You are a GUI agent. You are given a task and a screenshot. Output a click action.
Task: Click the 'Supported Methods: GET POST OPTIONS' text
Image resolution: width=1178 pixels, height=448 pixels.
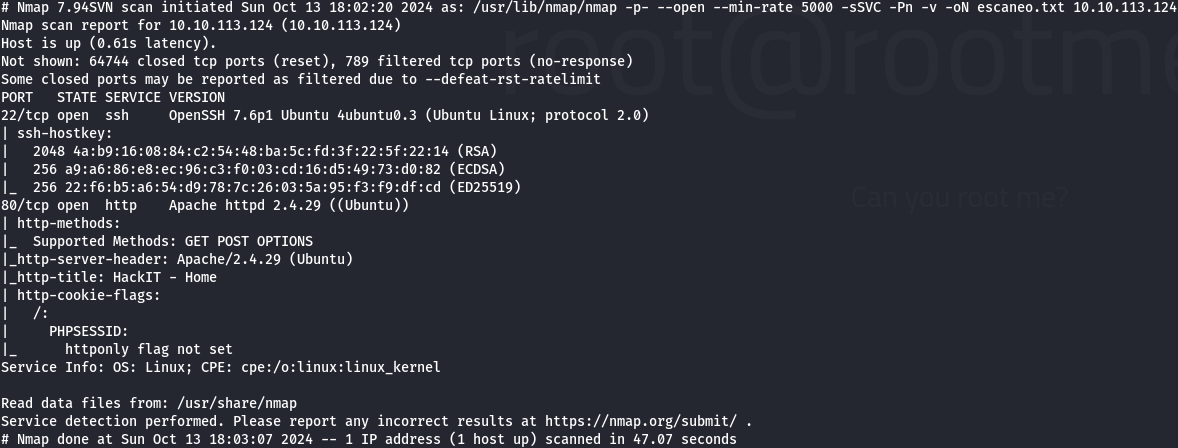172,241
